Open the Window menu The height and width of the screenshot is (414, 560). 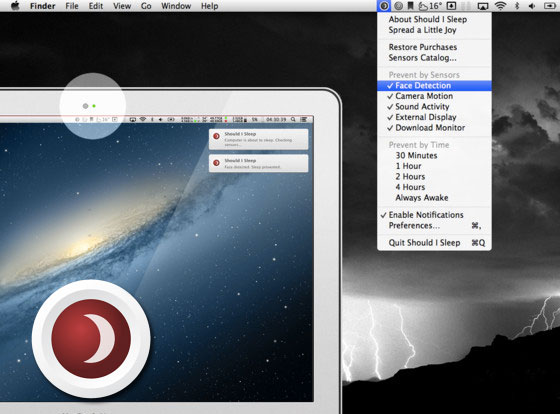click(x=176, y=6)
